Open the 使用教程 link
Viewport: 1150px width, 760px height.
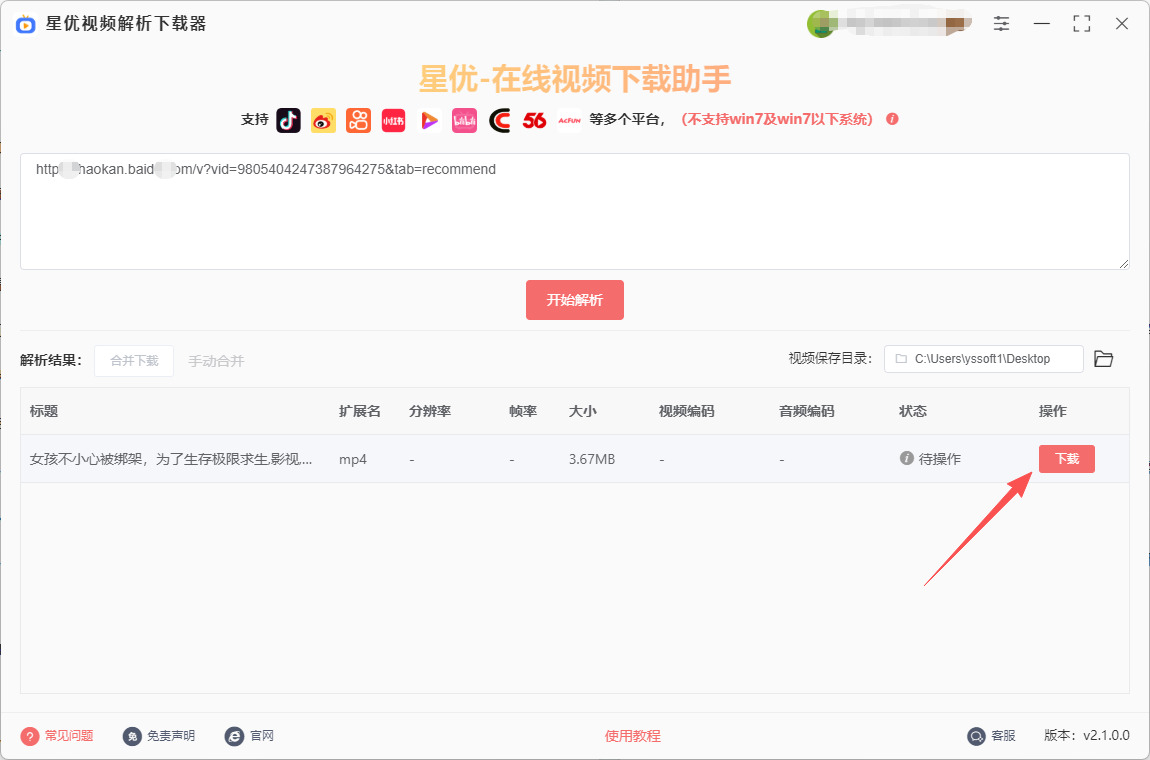(x=632, y=736)
